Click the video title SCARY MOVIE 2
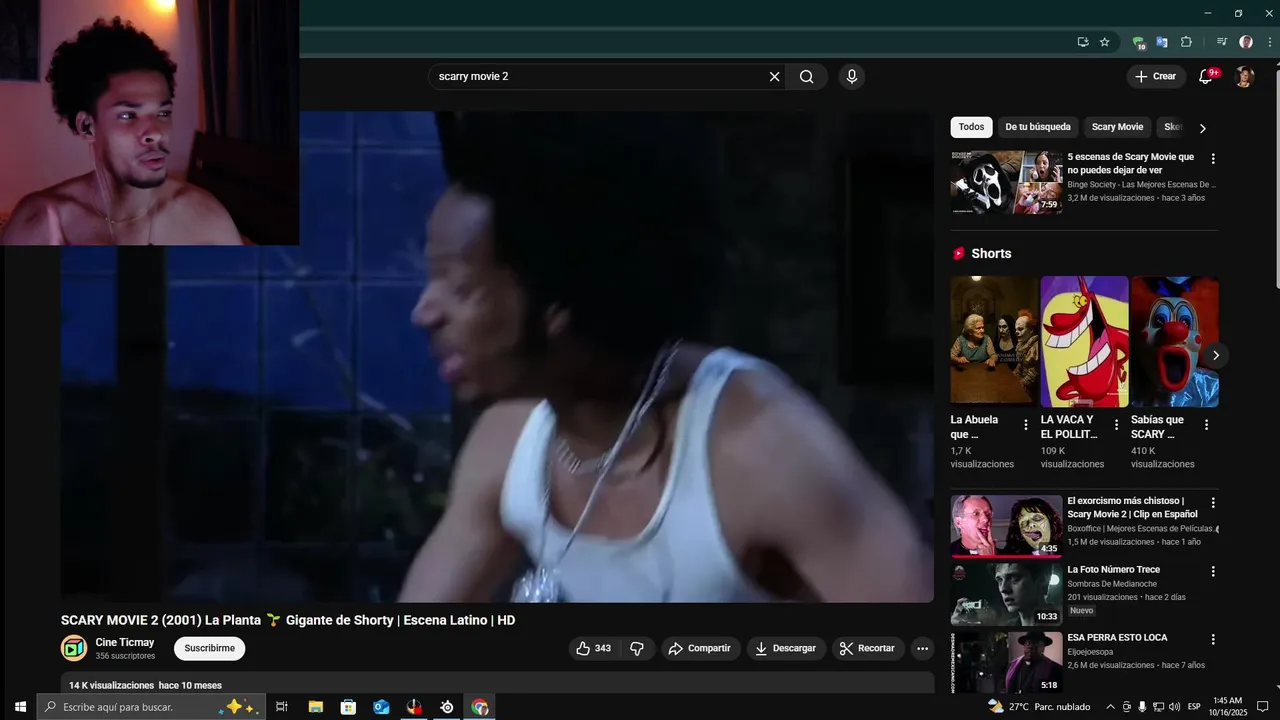 pos(288,620)
